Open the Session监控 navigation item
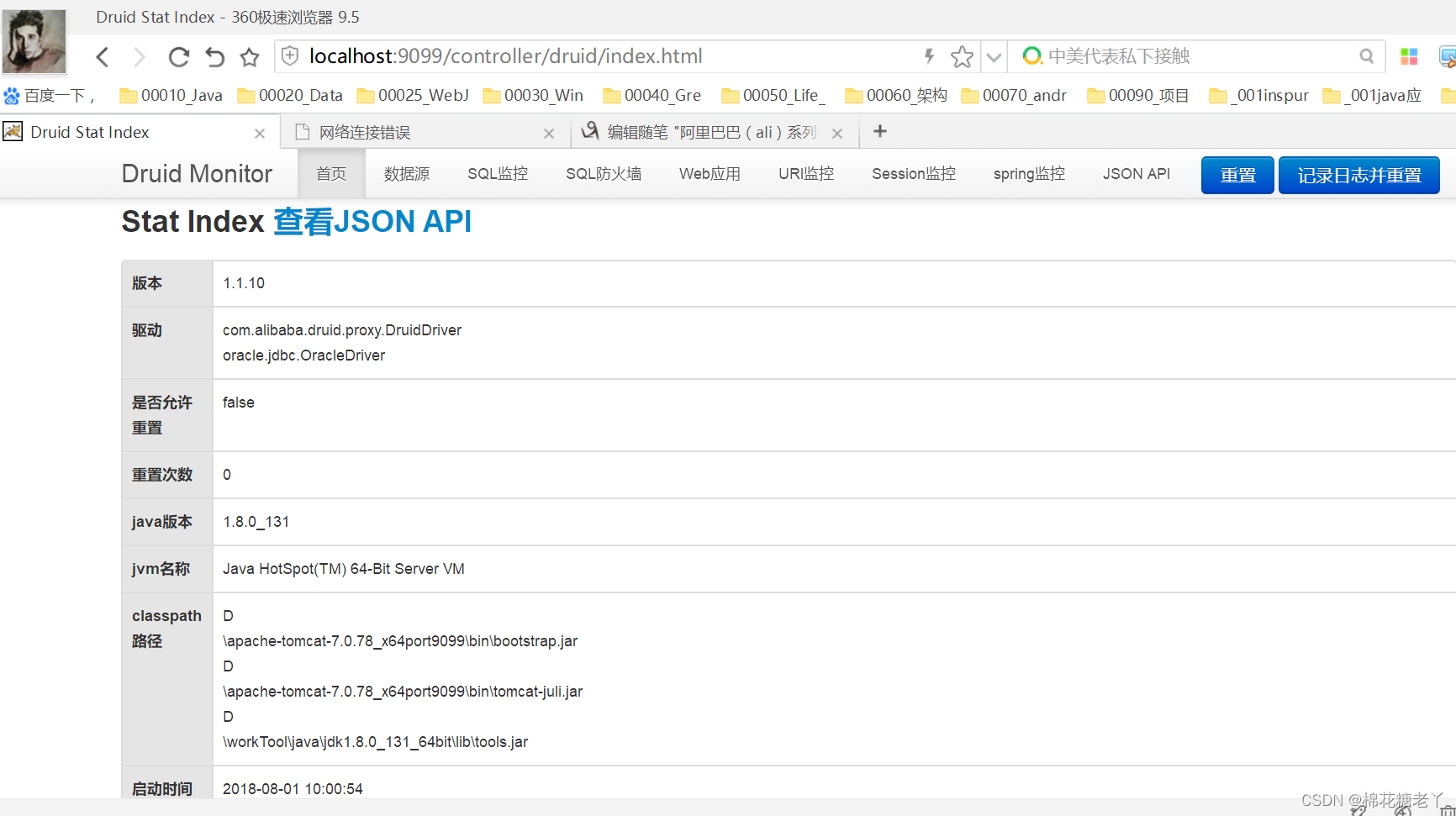Screen dimensions: 1456x816 coord(914,173)
